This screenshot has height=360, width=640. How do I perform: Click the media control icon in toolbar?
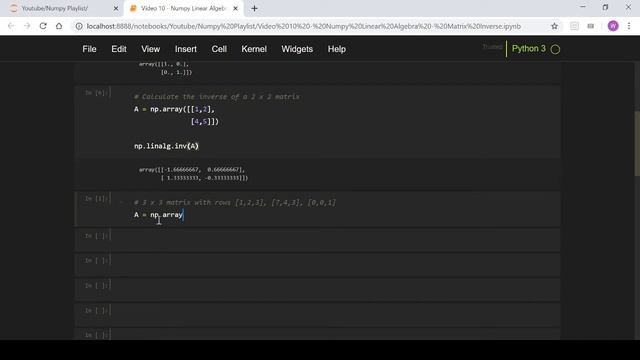(591, 26)
